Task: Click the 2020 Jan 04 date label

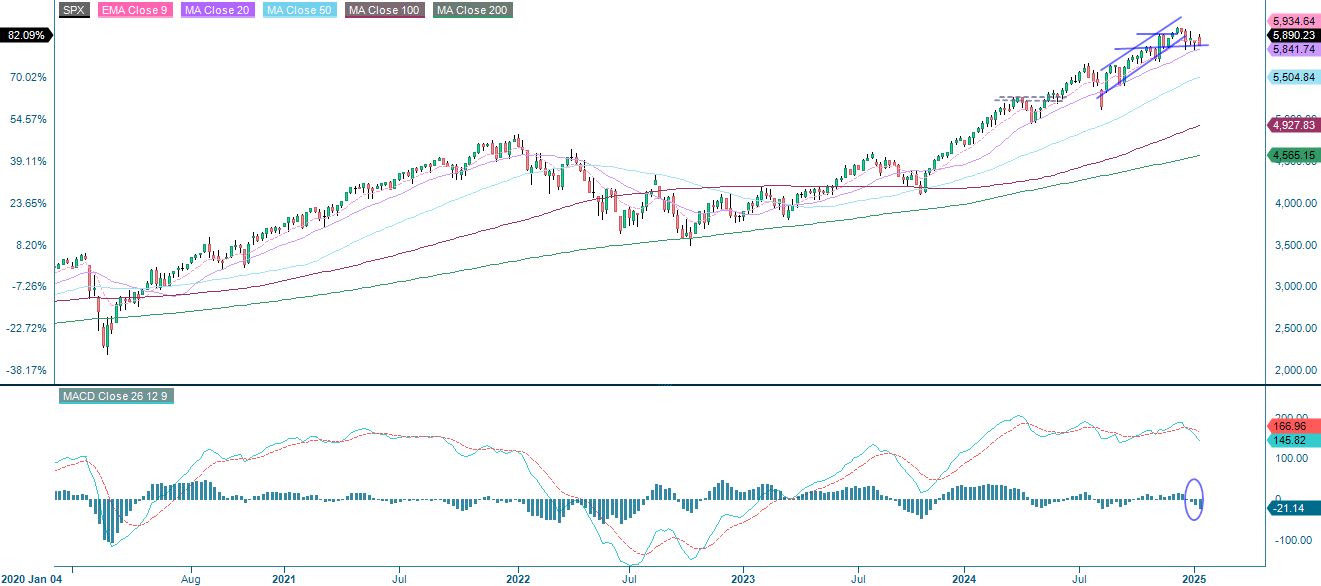Action: (33, 577)
